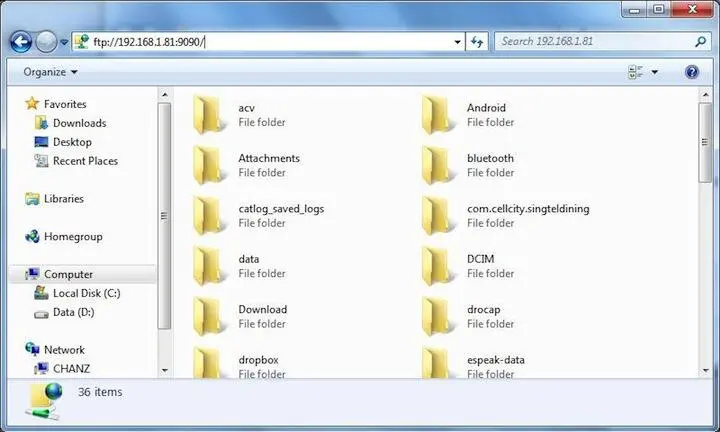Open the DCIM folder icon
The width and height of the screenshot is (720, 432).
coord(436,265)
